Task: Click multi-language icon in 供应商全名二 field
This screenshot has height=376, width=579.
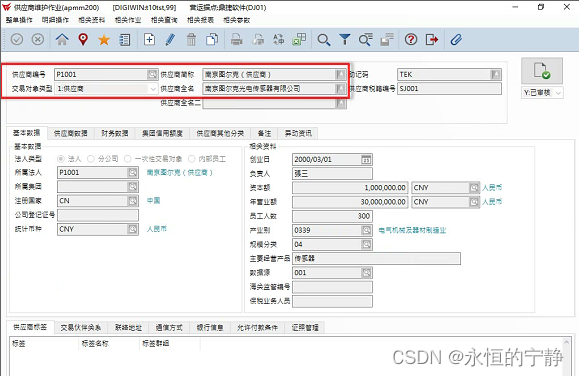Action: (340, 103)
